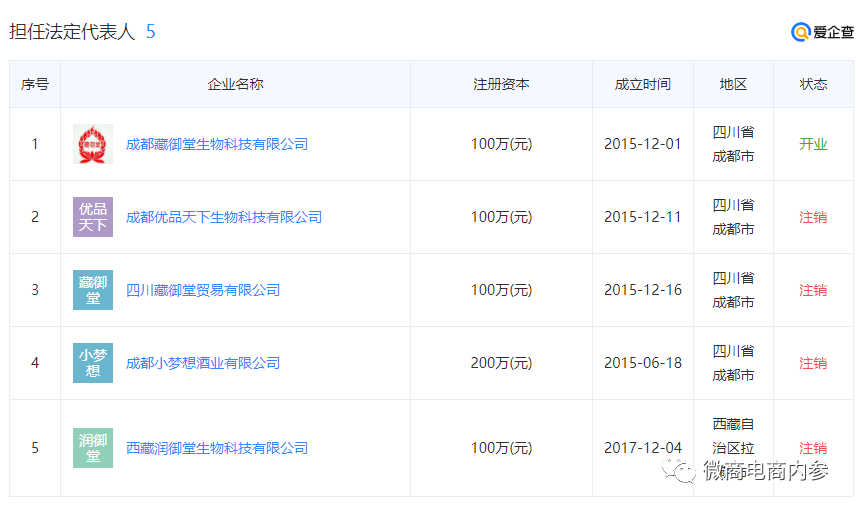Select the 注销 status of 成都小梦想酒业
The image size is (856, 508).
813,363
